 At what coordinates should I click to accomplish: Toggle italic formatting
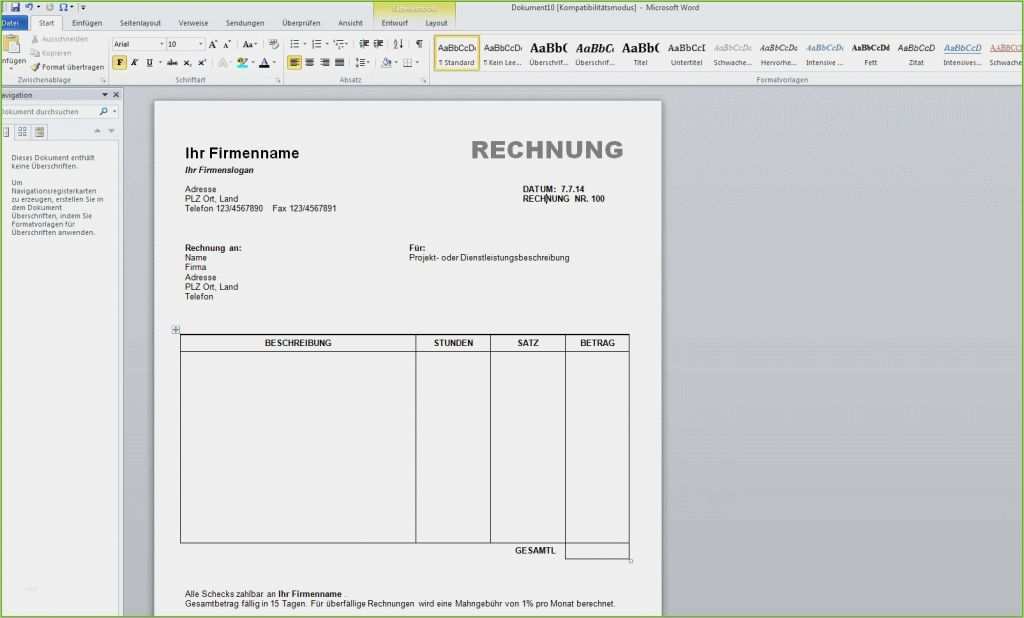[135, 62]
